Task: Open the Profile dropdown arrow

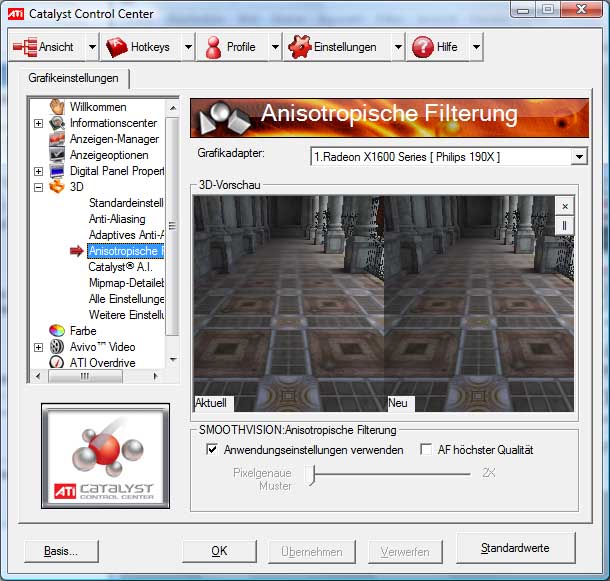Action: pos(275,47)
